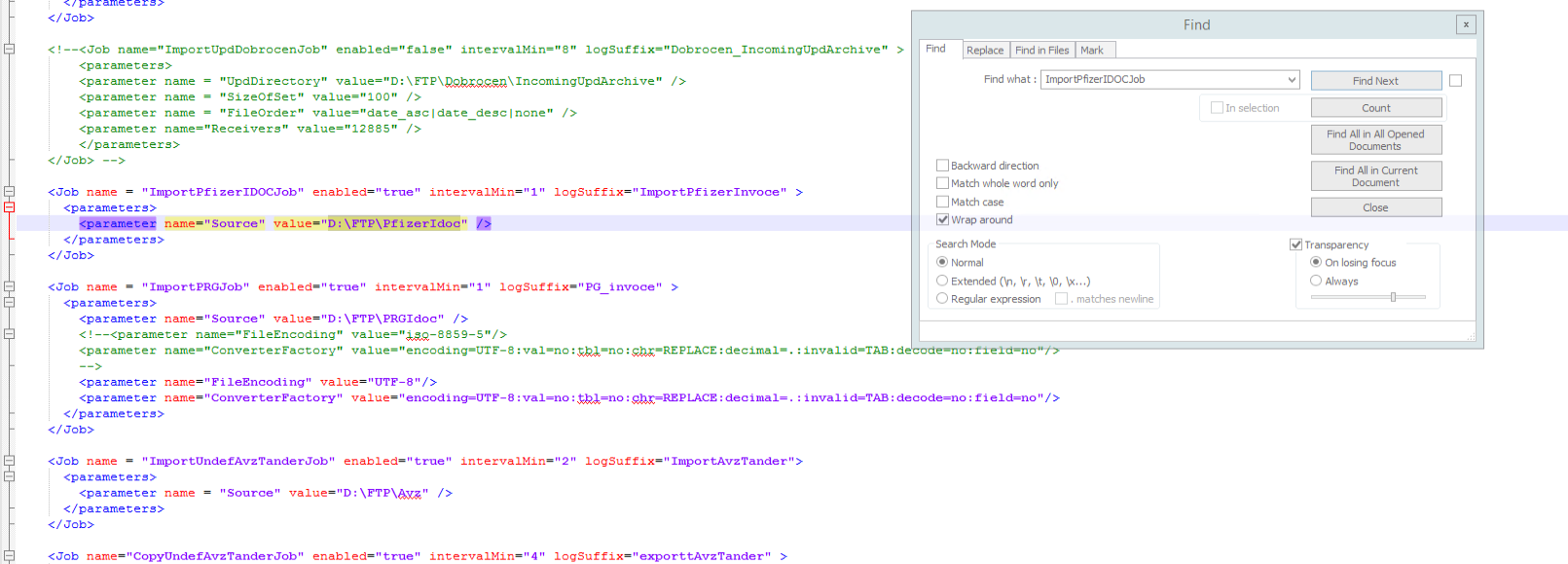Select Regular expression search mode
Image resolution: width=1568 pixels, height=564 pixels.
coord(942,298)
